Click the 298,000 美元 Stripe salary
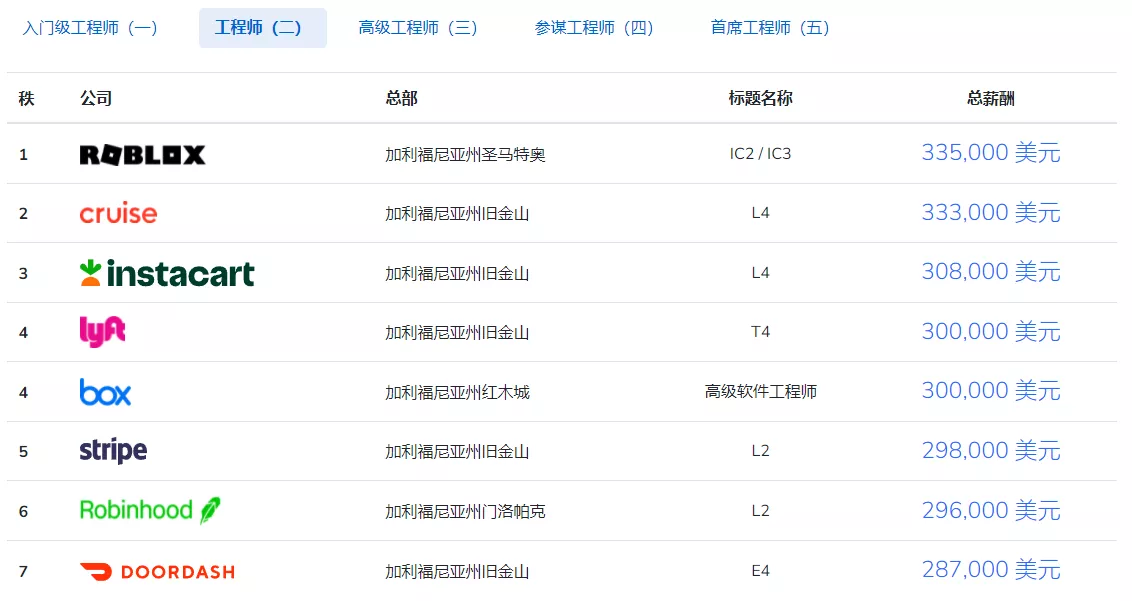The image size is (1132, 601). pos(990,451)
